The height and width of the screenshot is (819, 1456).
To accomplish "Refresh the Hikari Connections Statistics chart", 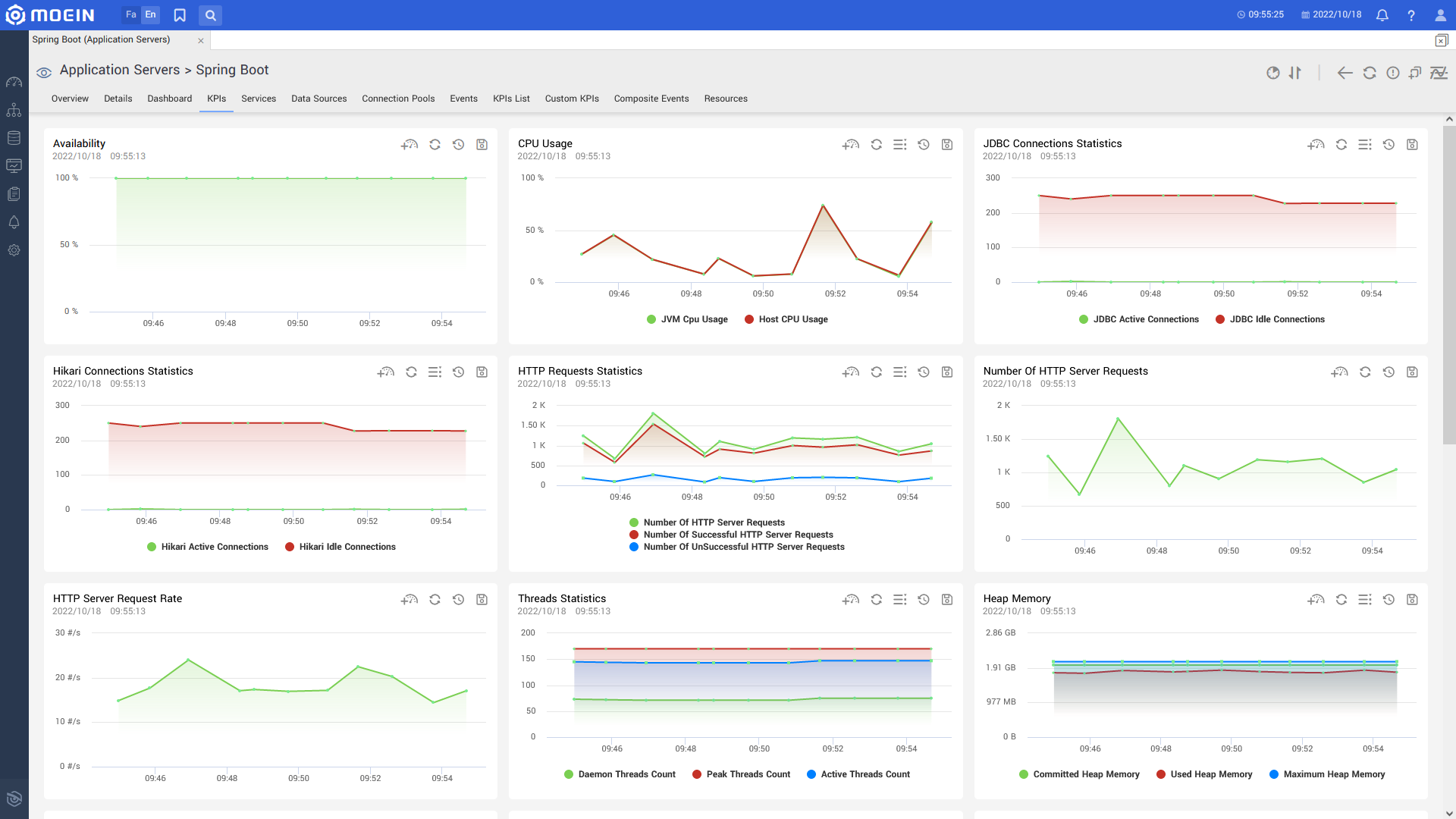I will pos(411,372).
